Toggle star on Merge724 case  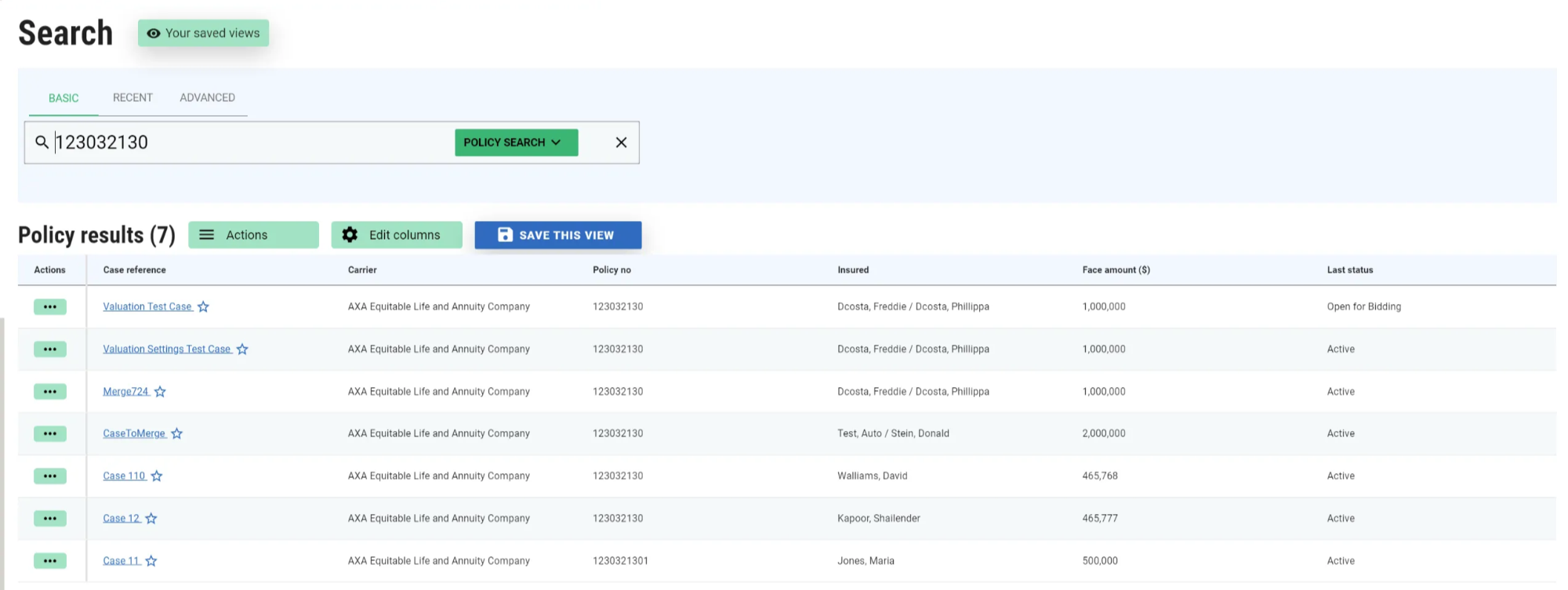pos(160,392)
